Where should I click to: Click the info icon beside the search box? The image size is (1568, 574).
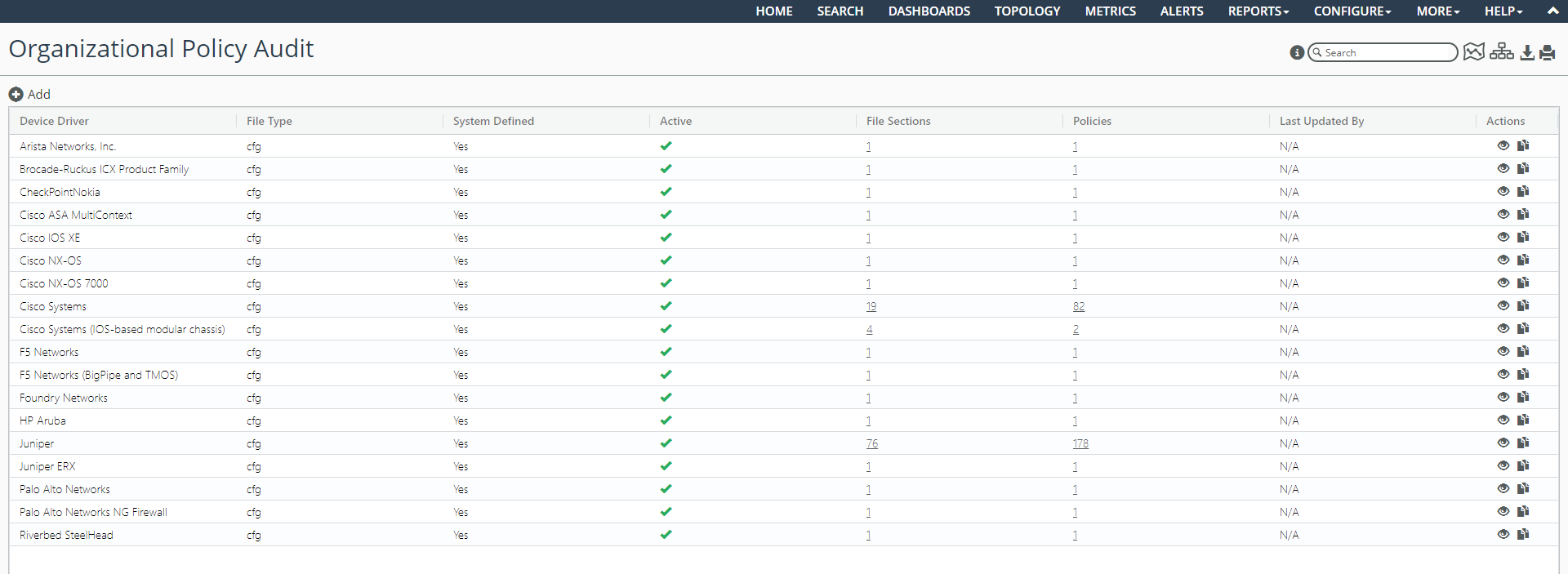(1296, 52)
